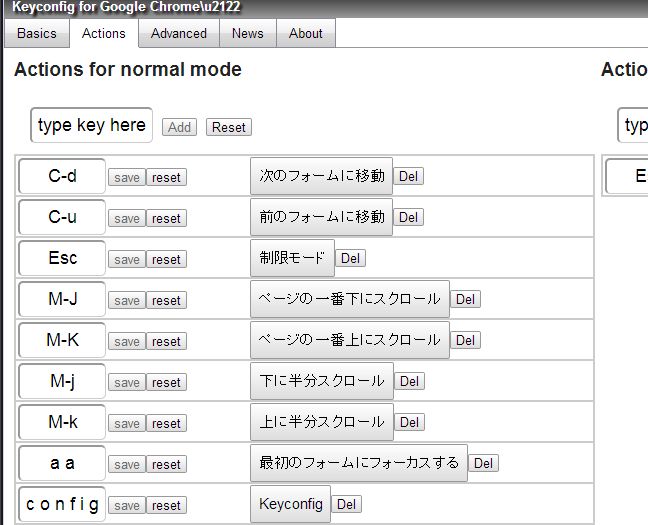Screen dimensions: 648x525
Task: Open action button ページの一番下にスクロール
Action: (350, 299)
